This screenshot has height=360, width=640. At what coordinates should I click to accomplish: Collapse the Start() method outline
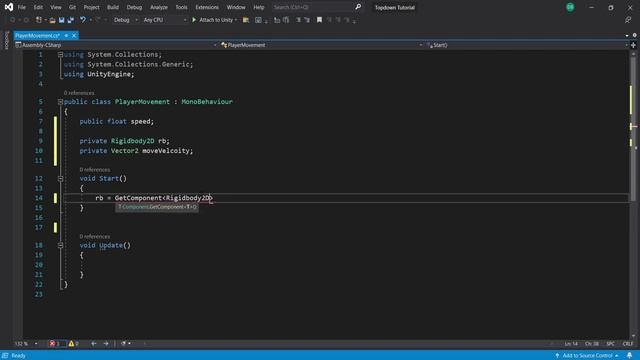tap(60, 178)
